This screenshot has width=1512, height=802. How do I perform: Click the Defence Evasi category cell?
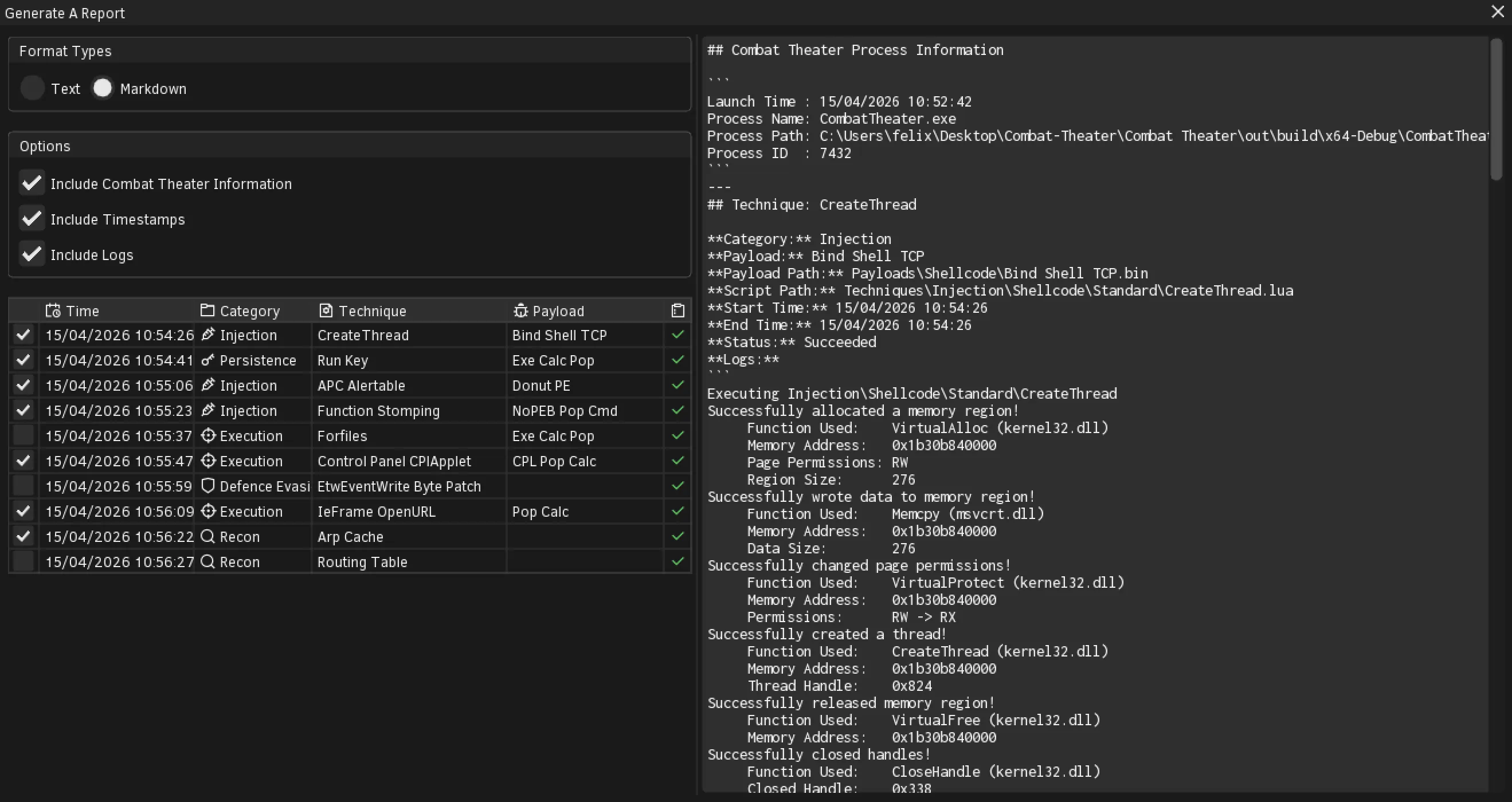click(x=253, y=486)
